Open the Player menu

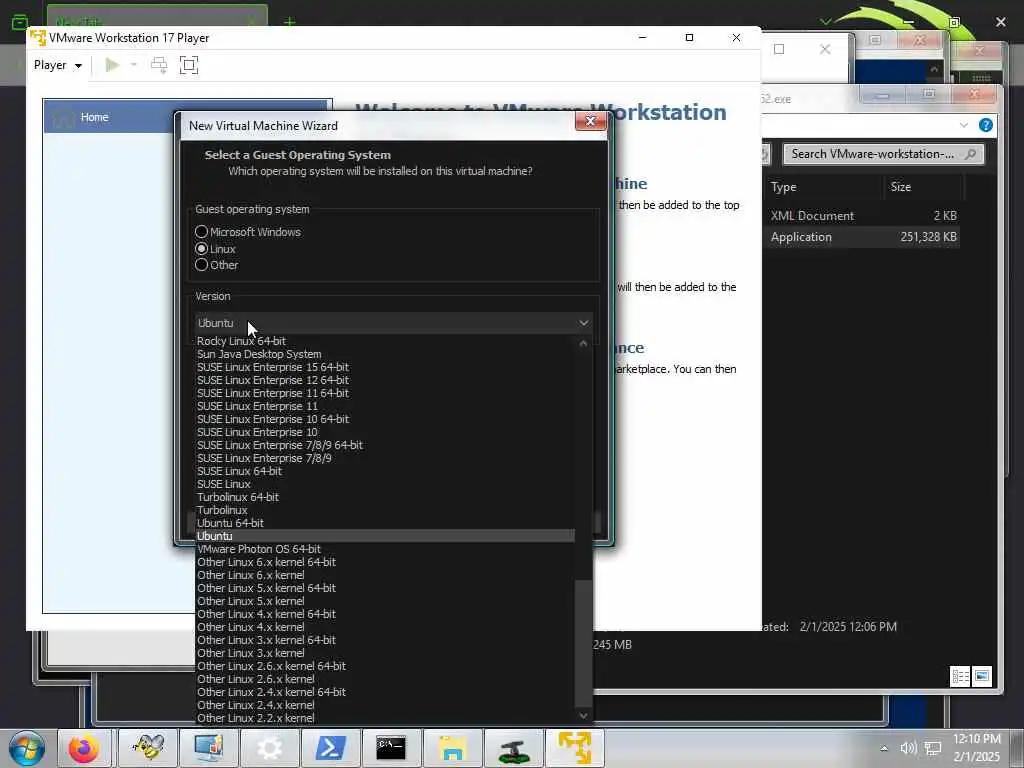click(57, 65)
